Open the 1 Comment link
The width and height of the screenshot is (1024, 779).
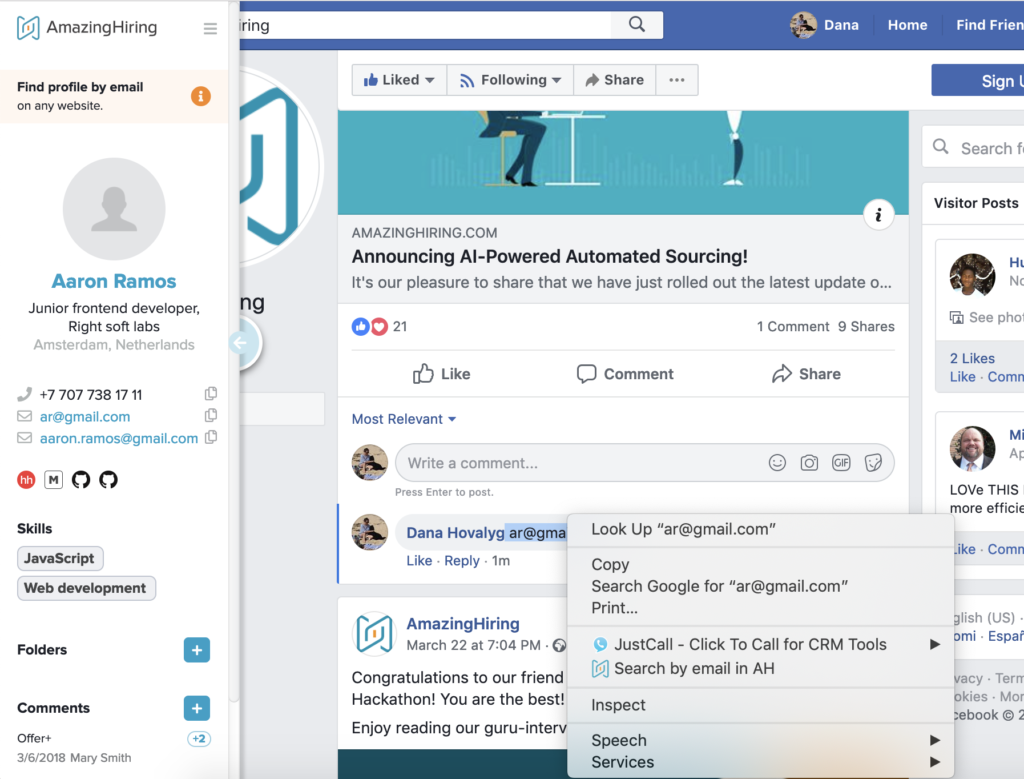point(793,326)
